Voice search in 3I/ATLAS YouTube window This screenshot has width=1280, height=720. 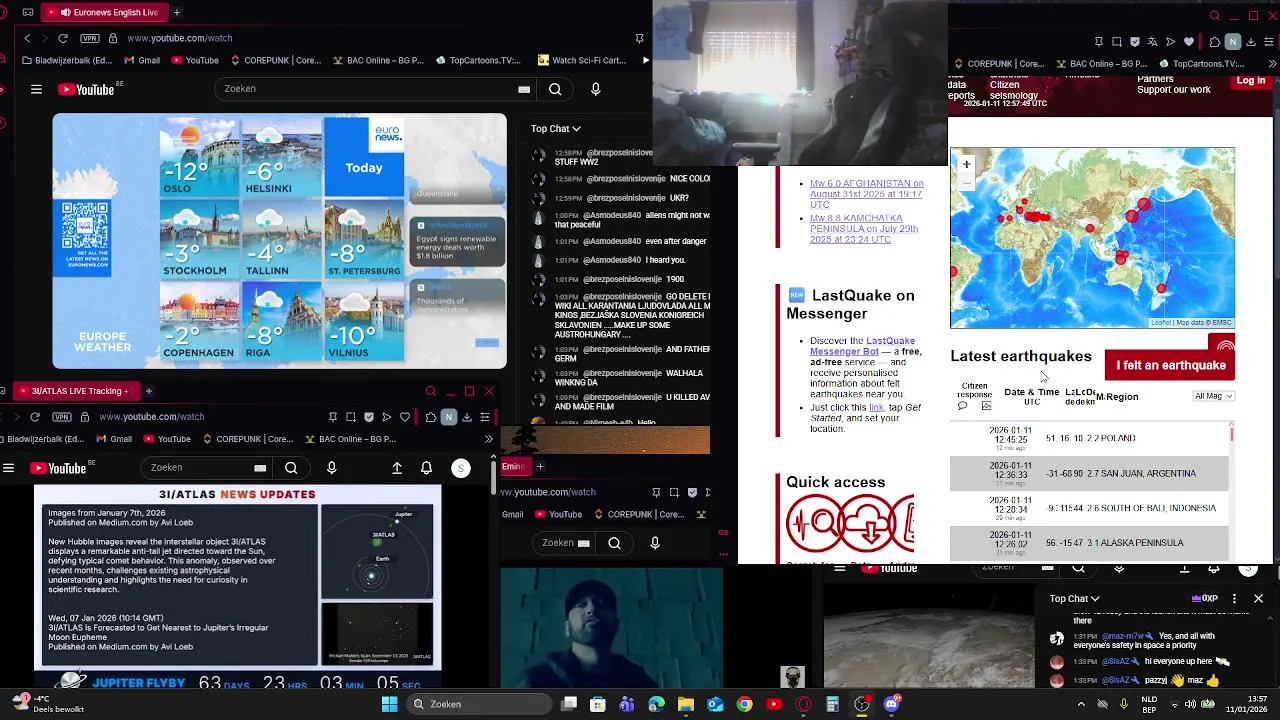point(332,468)
